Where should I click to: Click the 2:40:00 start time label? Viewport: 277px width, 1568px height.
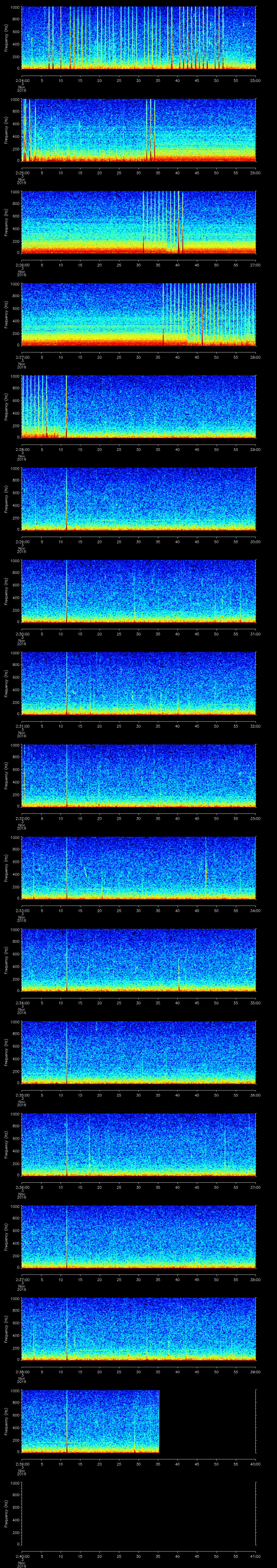(22, 1556)
